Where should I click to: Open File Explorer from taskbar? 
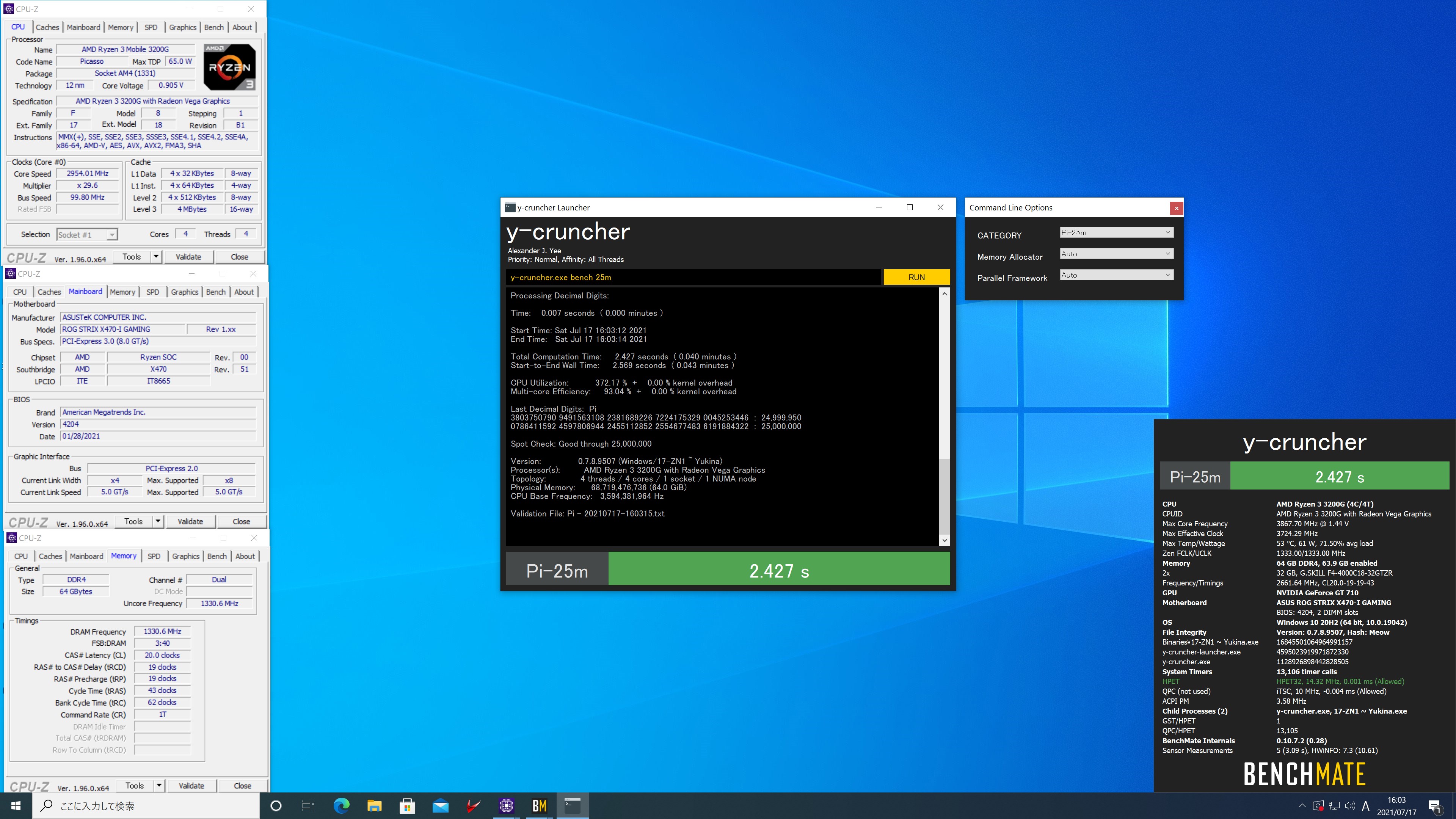point(374,805)
